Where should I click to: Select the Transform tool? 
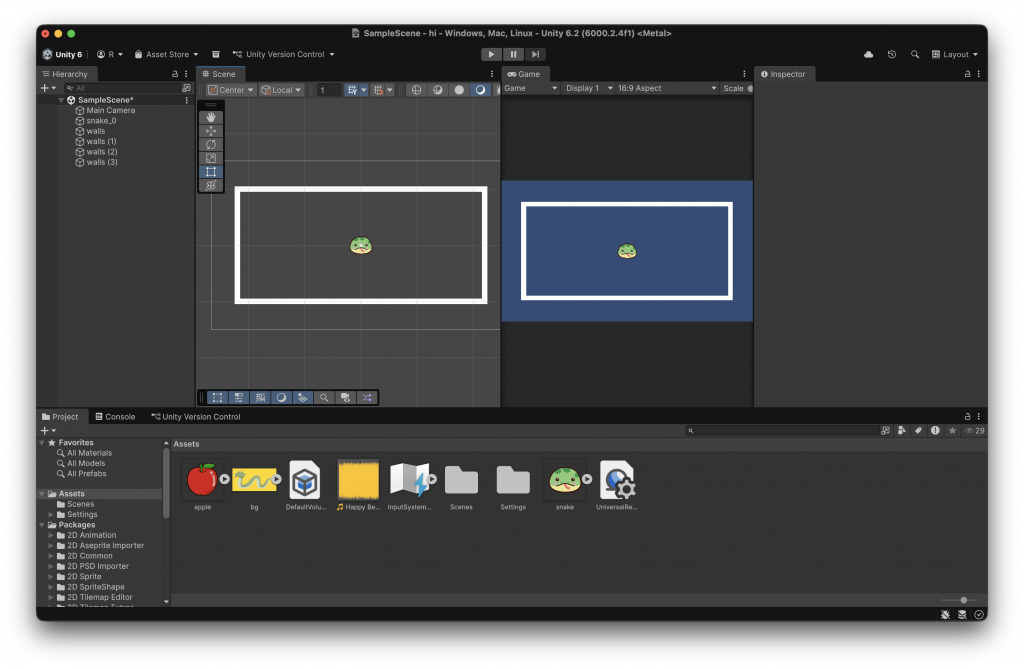[x=210, y=186]
